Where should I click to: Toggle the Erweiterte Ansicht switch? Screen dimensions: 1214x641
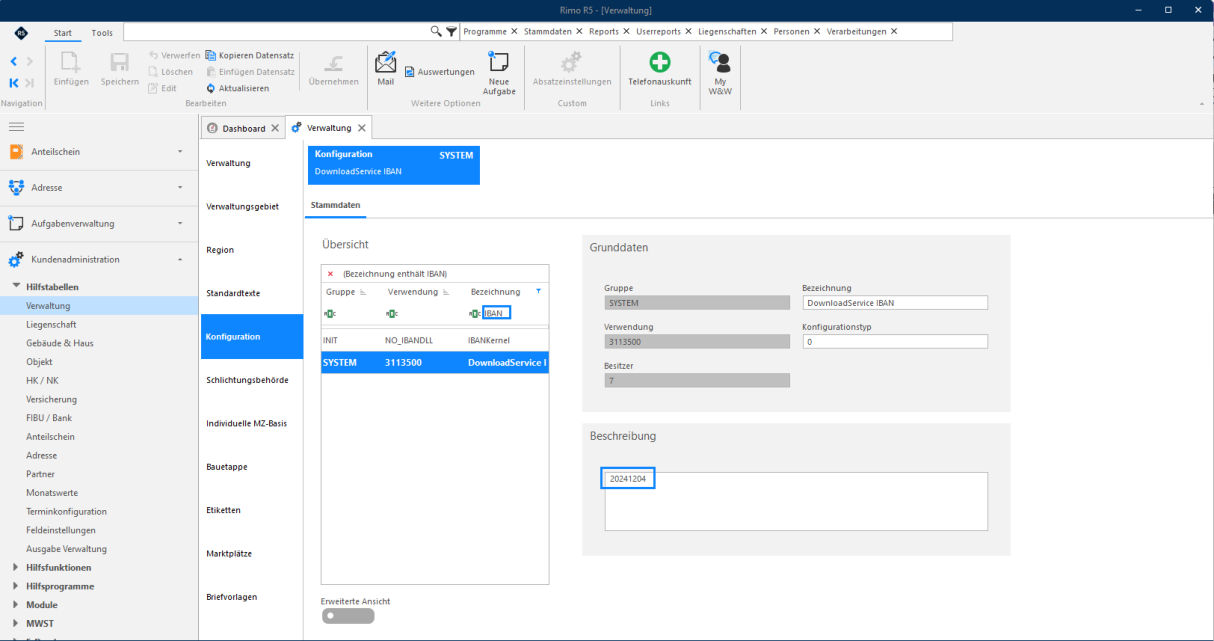348,616
